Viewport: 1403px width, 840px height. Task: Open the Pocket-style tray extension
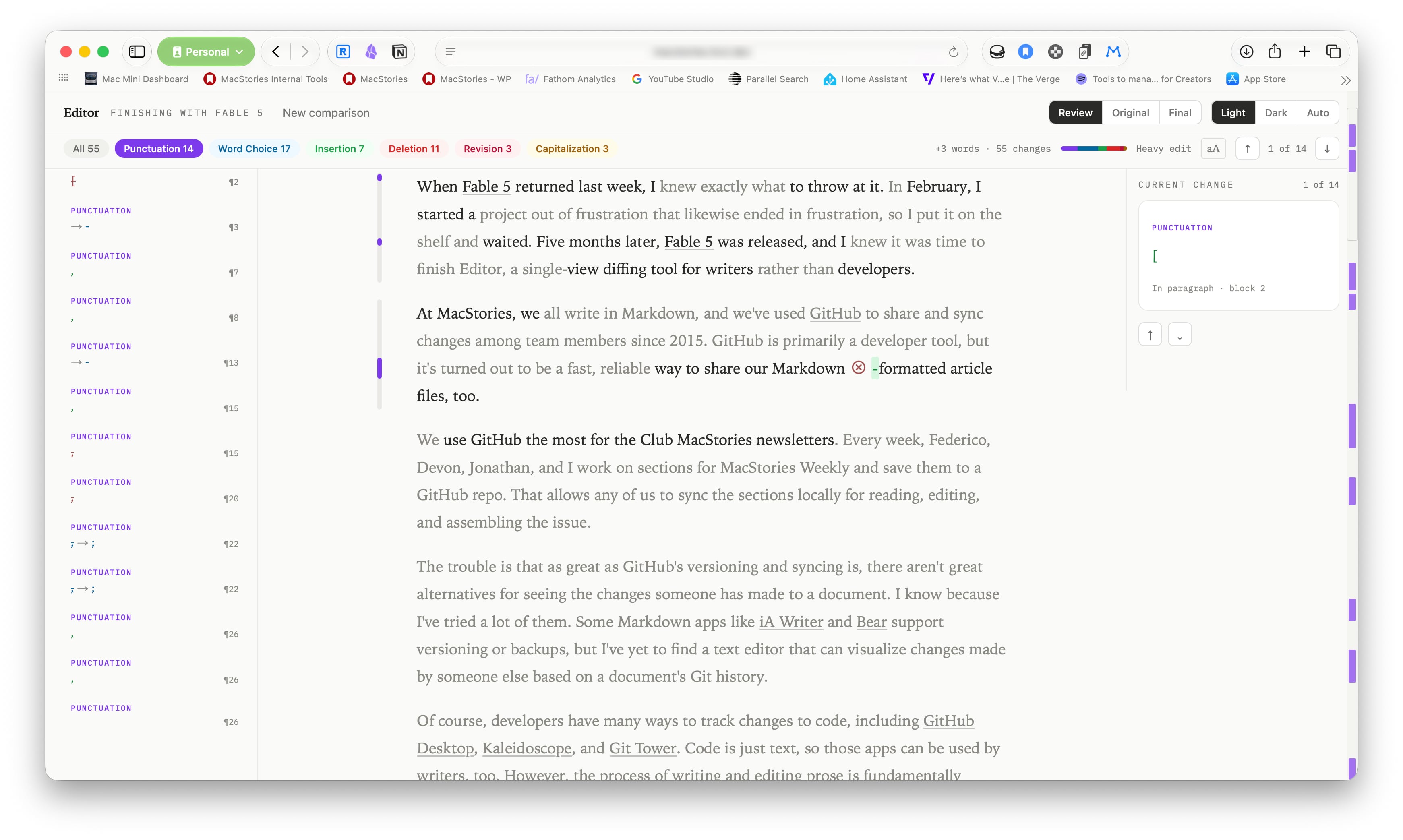point(997,52)
